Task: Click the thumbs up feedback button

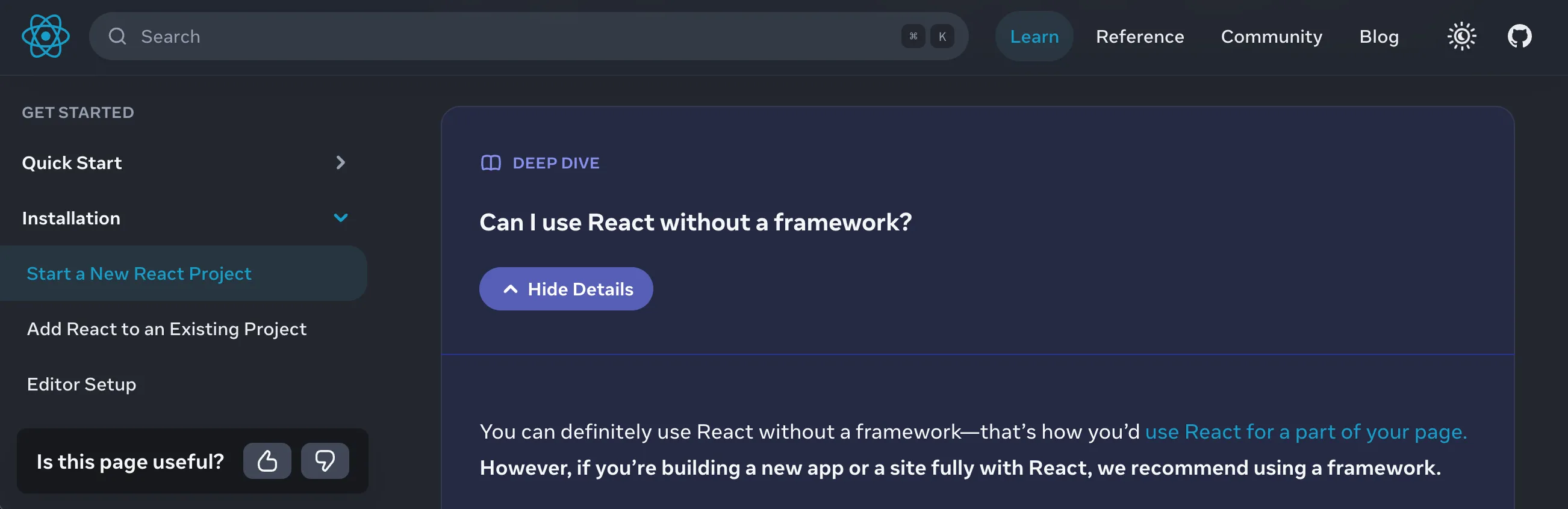Action: (267, 461)
